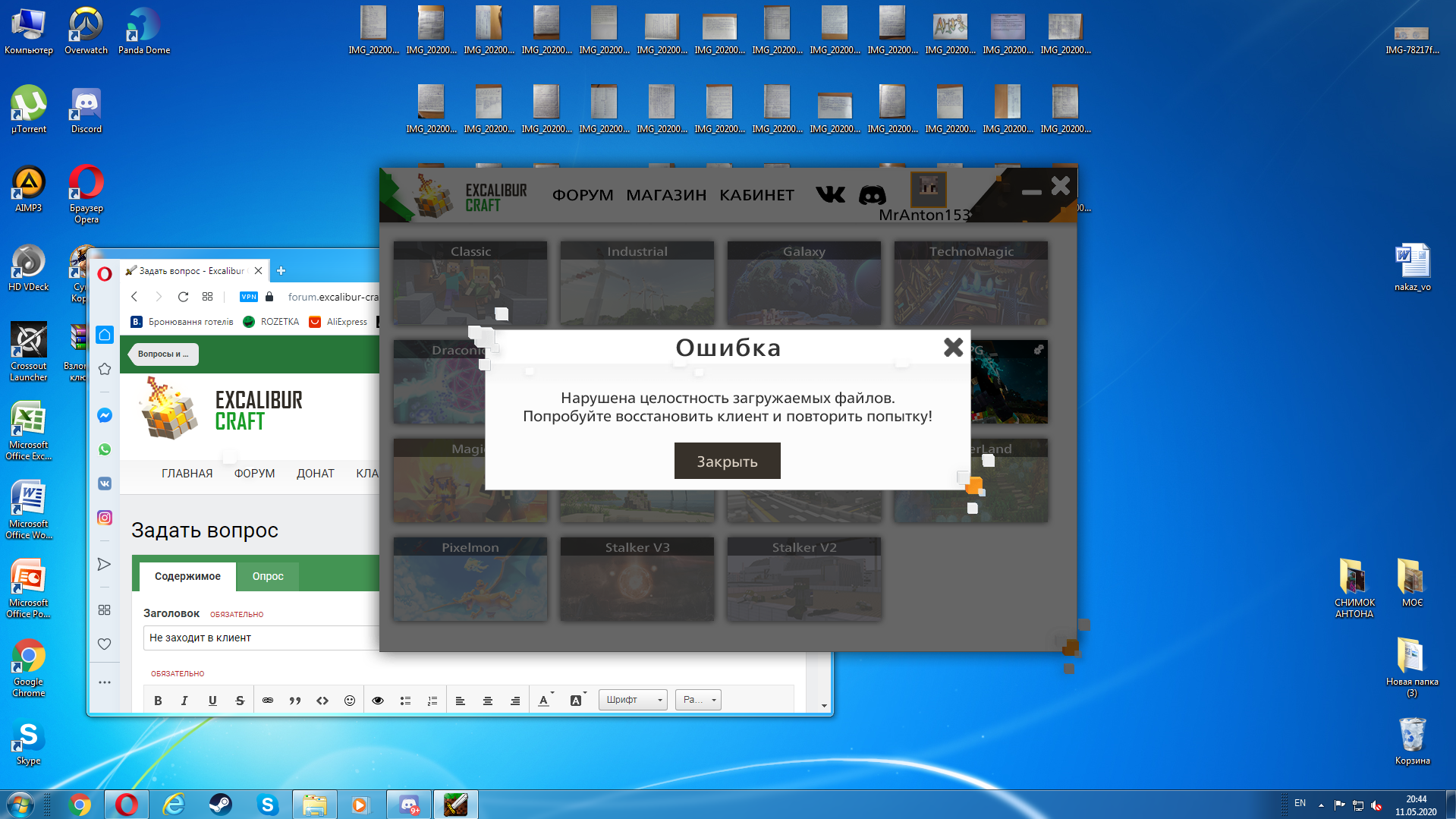Viewport: 1456px width, 819px height.
Task: Toggle italic formatting in the editor
Action: tap(184, 701)
